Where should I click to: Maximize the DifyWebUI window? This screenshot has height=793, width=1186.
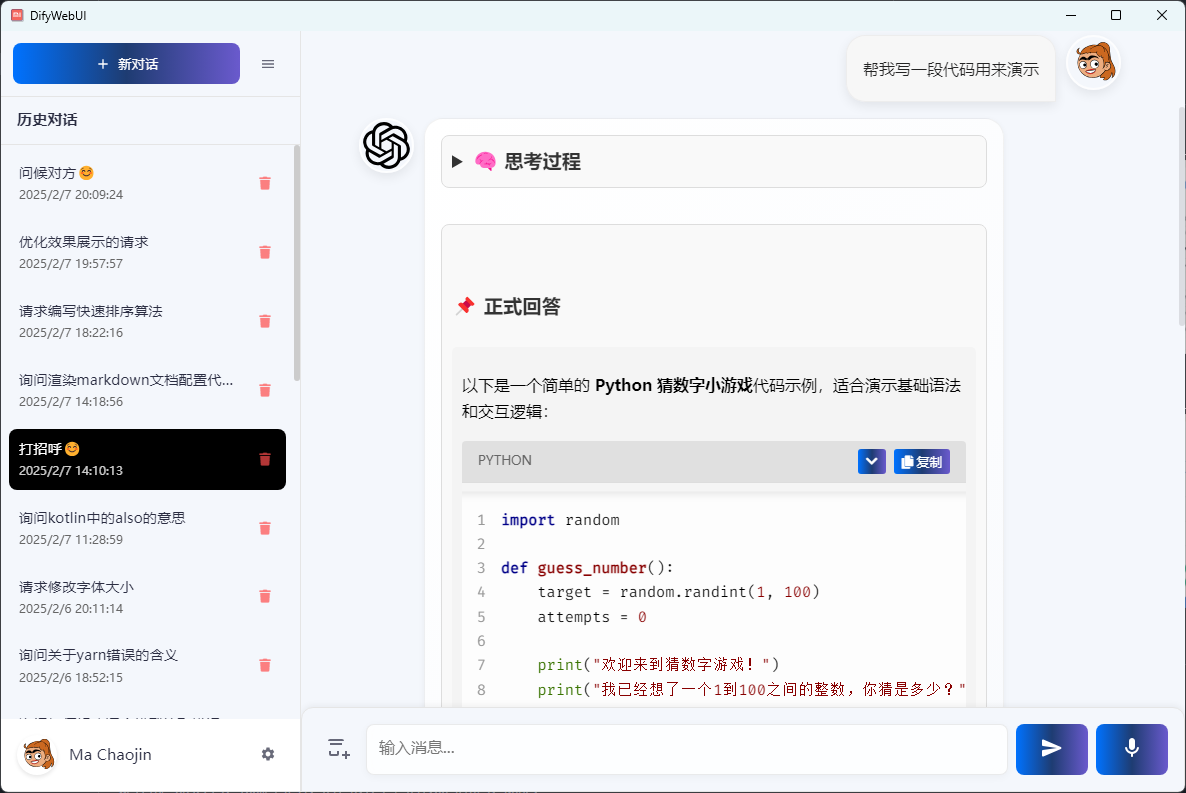[1116, 15]
